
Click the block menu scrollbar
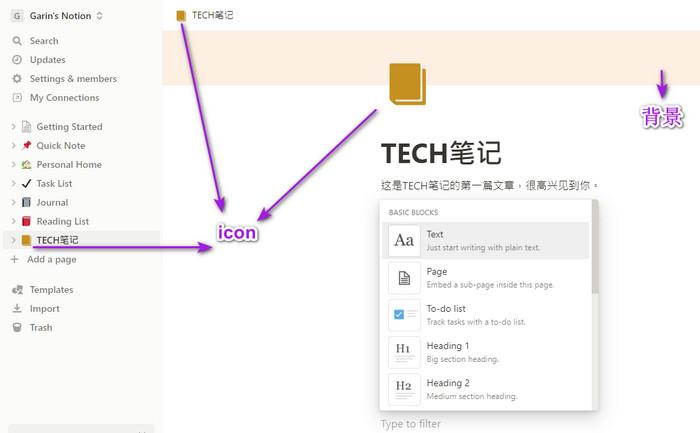pos(595,247)
